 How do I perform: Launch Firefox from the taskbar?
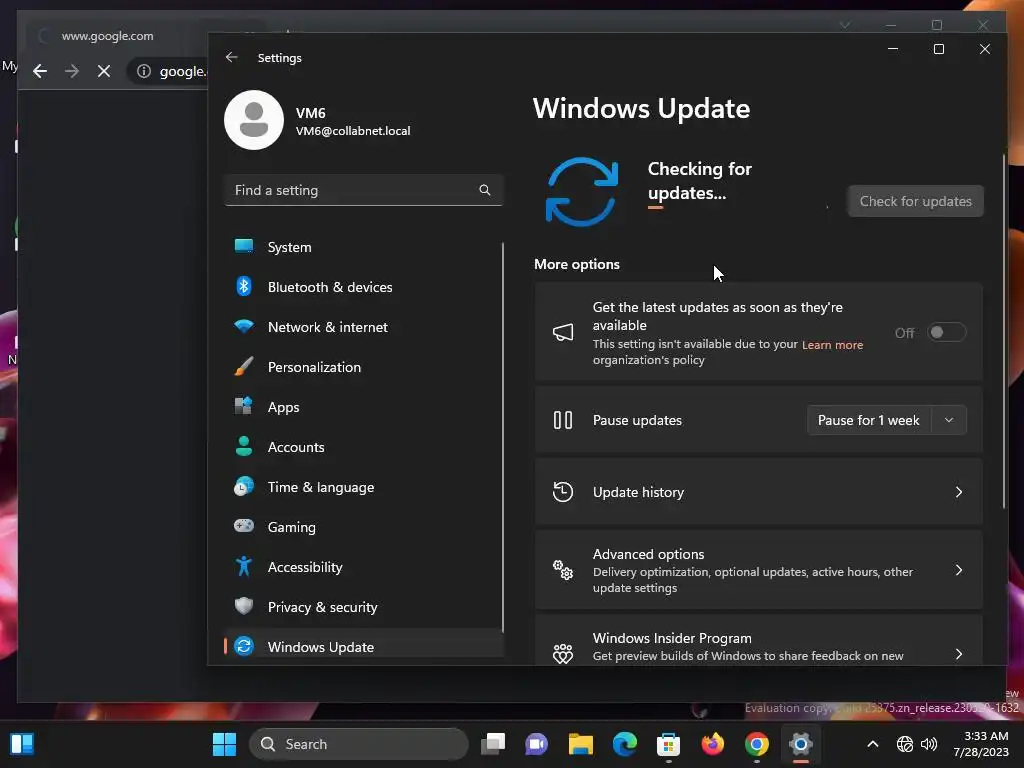point(712,744)
